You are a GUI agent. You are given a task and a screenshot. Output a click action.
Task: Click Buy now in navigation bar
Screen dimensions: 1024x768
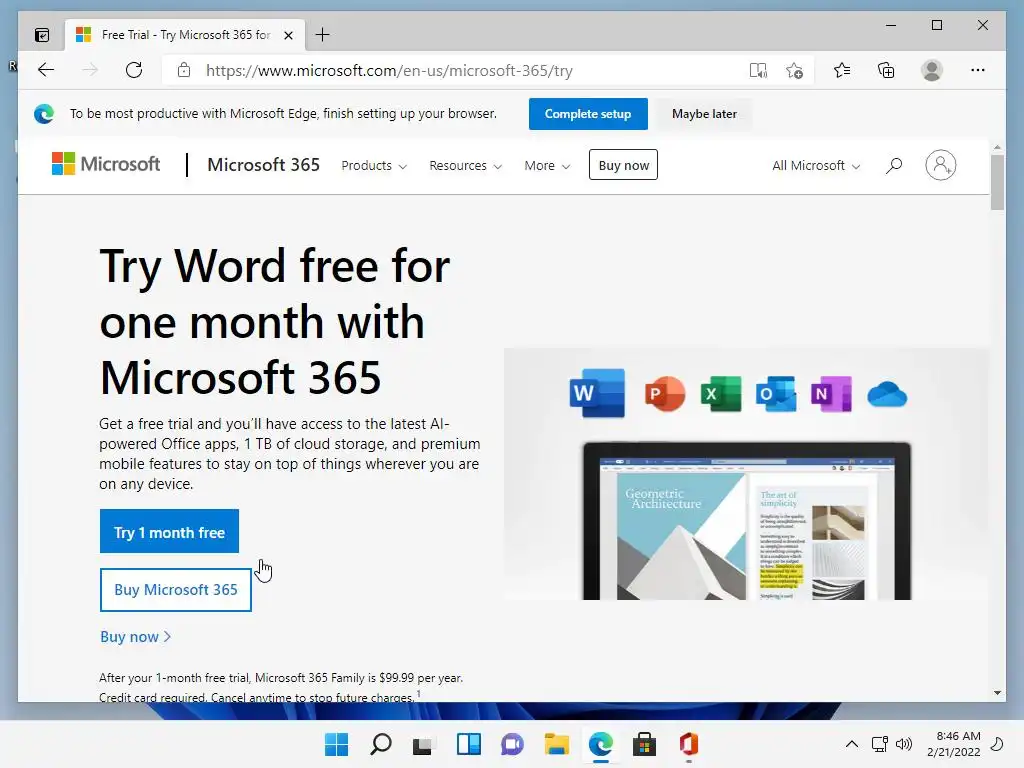pyautogui.click(x=623, y=165)
